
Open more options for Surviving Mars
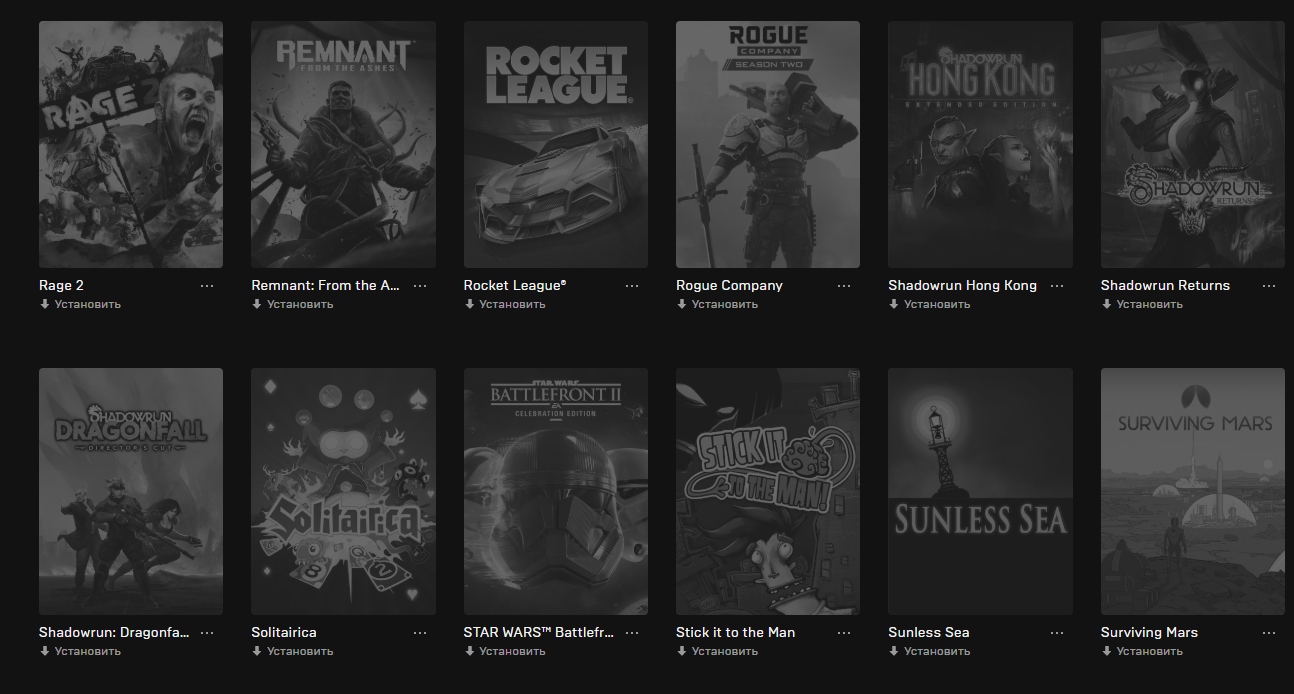click(x=1269, y=632)
